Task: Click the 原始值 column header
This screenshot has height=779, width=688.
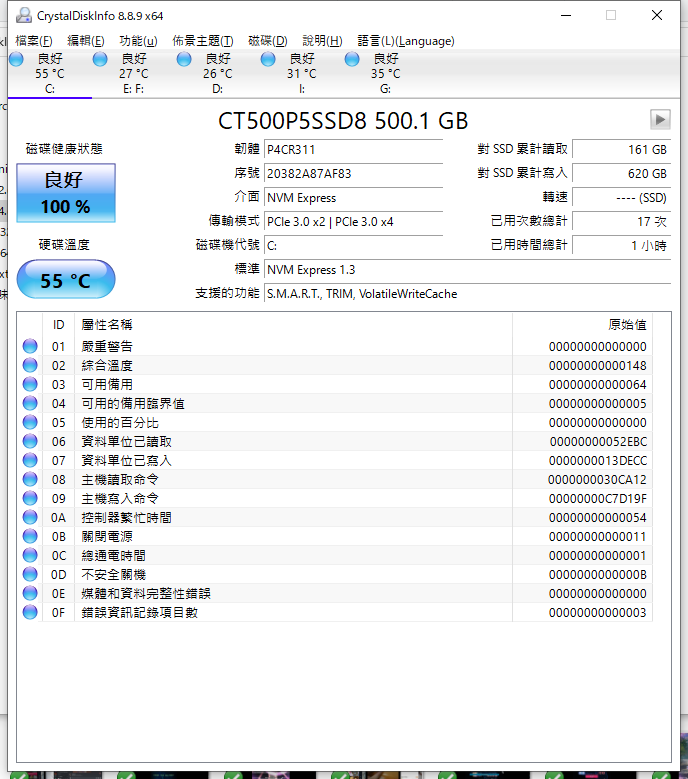Action: click(x=582, y=325)
